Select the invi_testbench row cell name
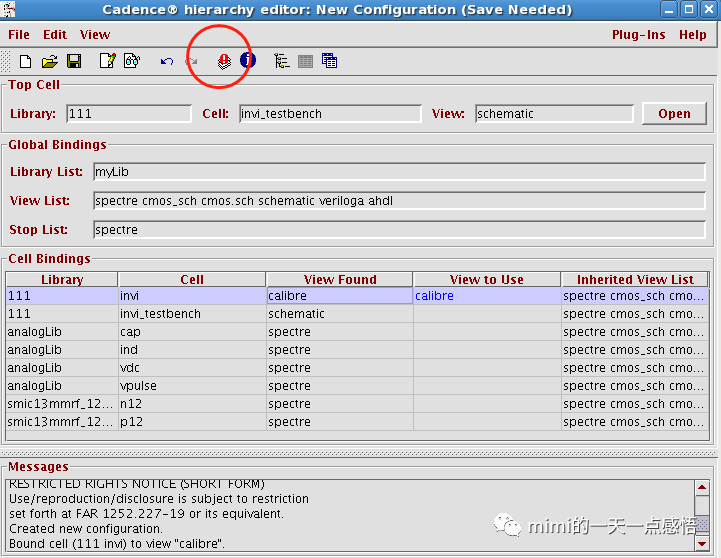Viewport: 721px width, 558px height. 160,314
